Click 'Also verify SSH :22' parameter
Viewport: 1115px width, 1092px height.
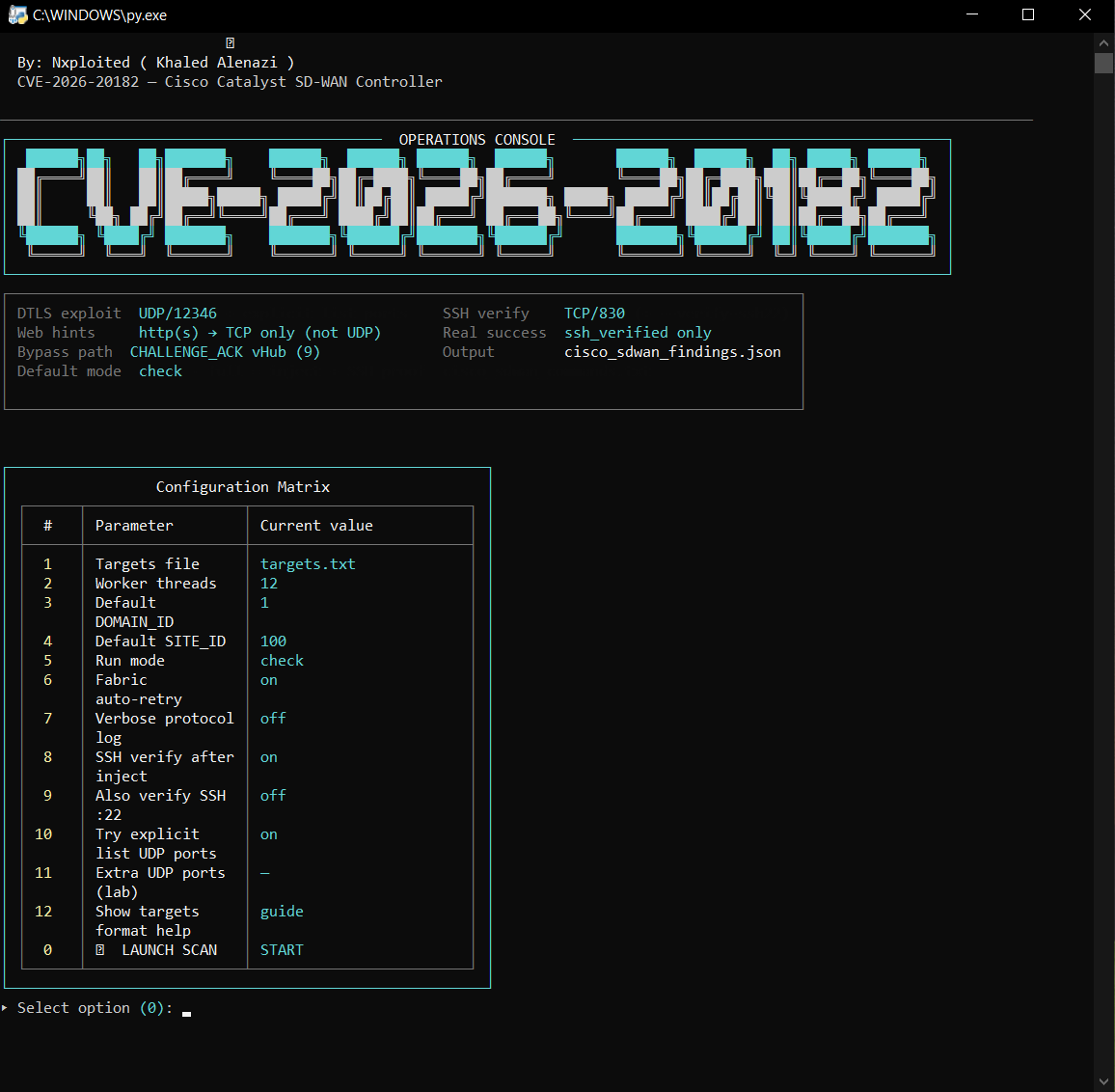(x=160, y=805)
